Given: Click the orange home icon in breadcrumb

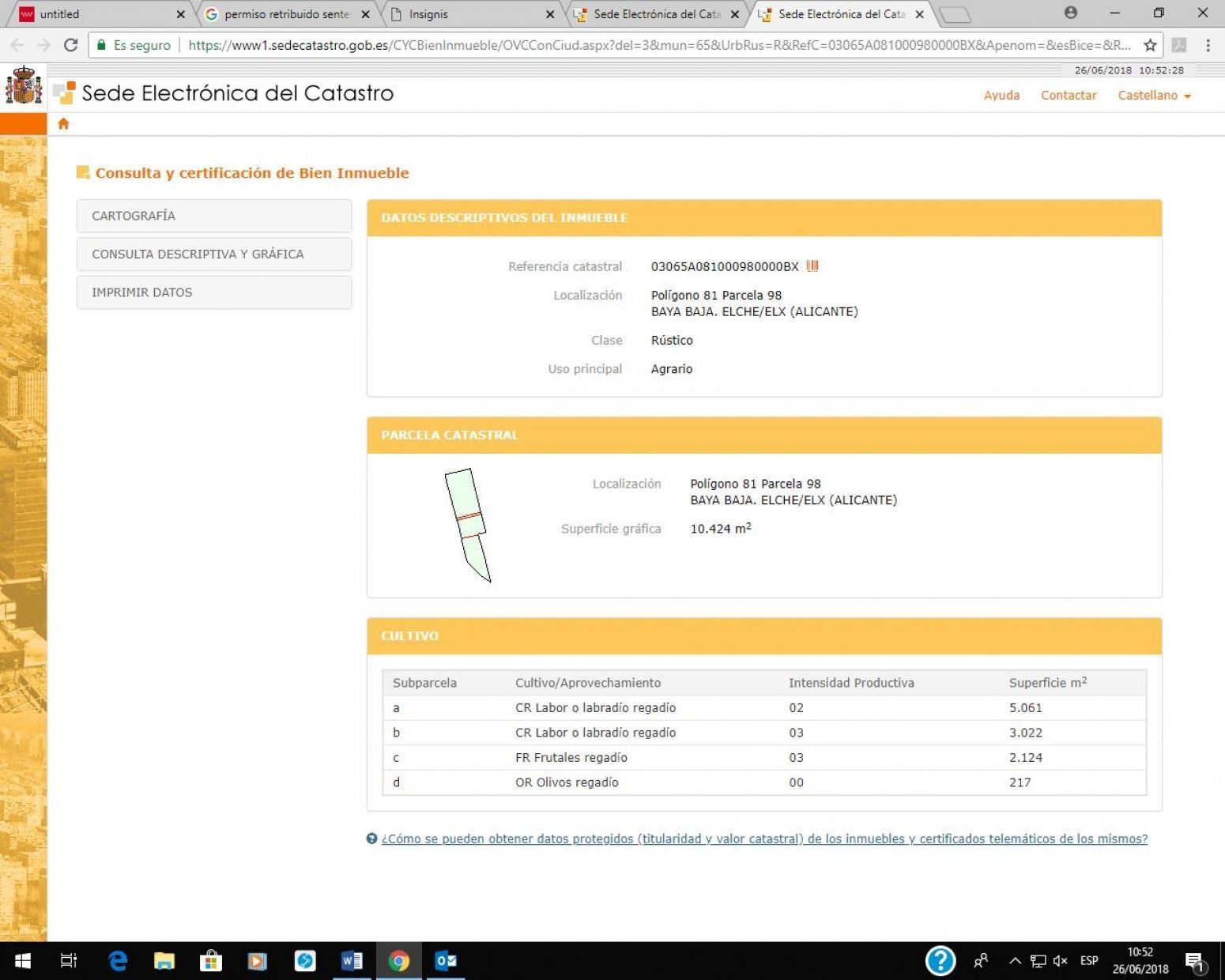Looking at the screenshot, I should 63,124.
